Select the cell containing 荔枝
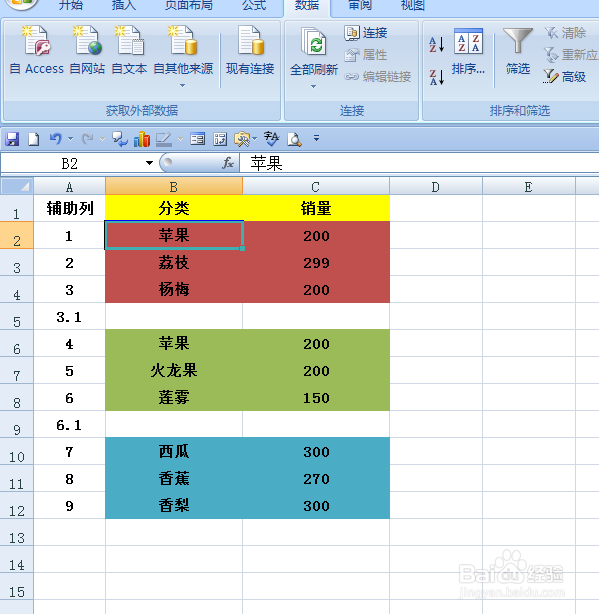 coord(174,262)
